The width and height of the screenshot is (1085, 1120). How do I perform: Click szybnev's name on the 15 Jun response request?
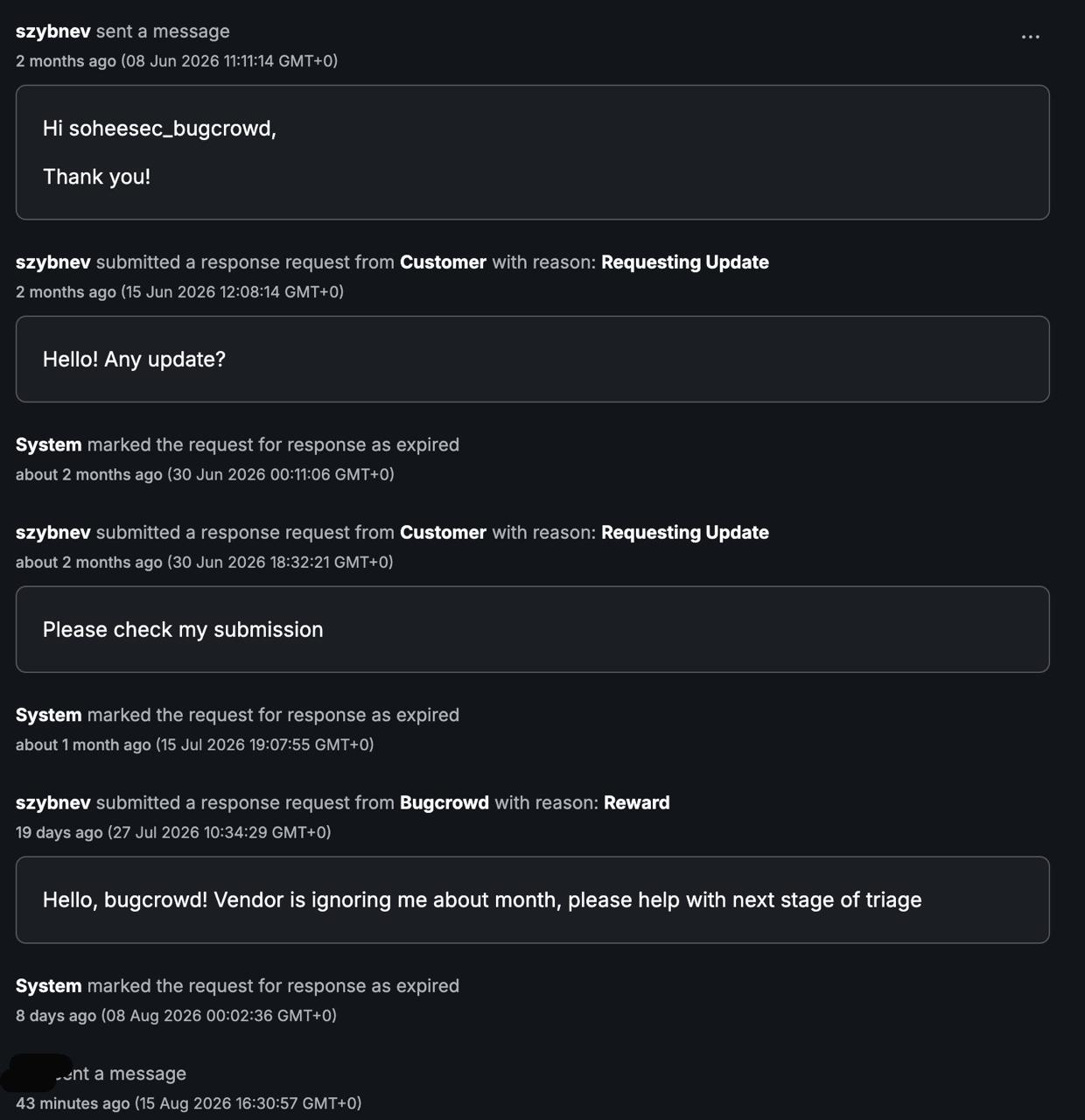click(x=52, y=262)
